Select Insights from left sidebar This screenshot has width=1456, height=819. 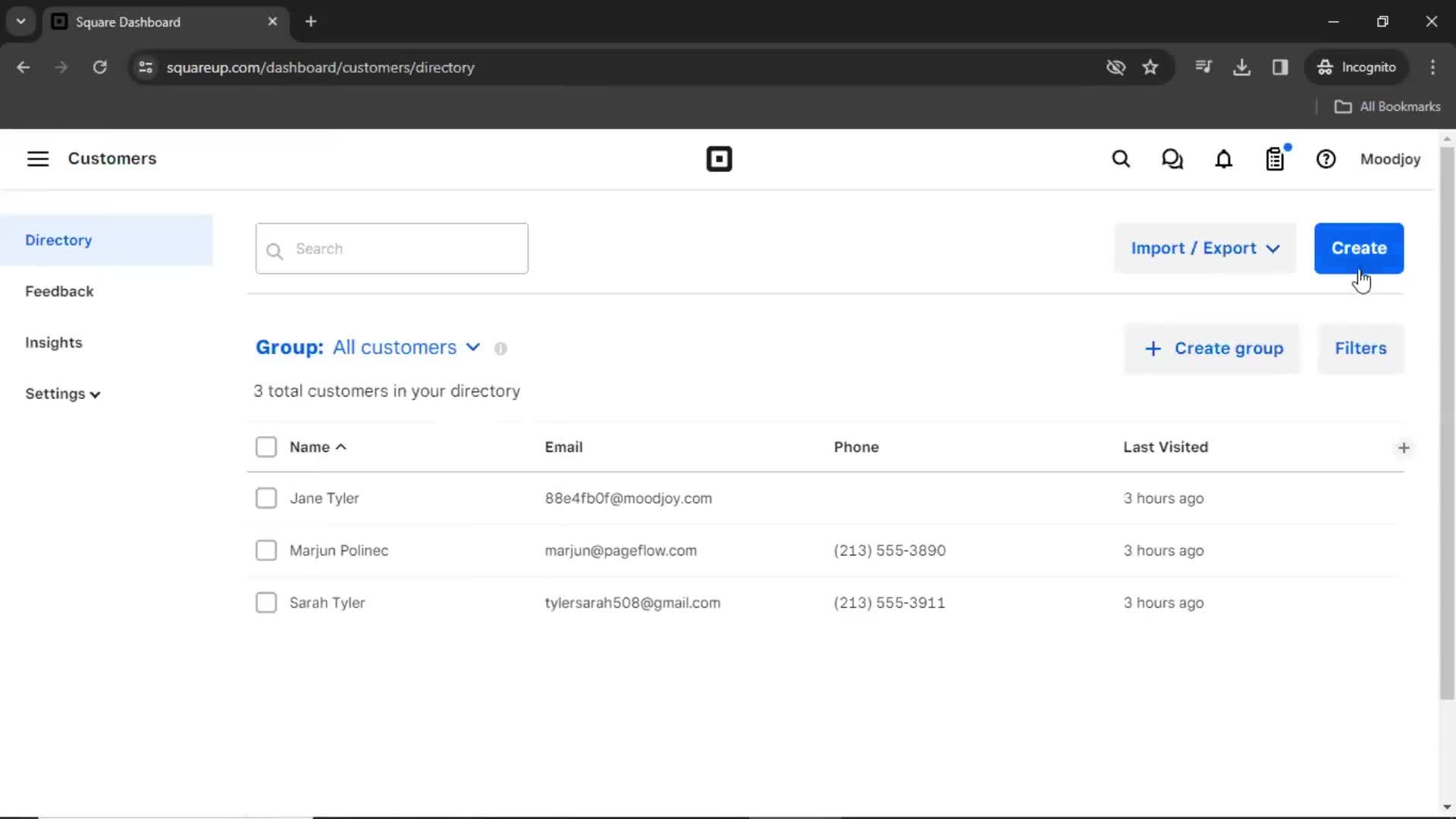click(x=53, y=342)
